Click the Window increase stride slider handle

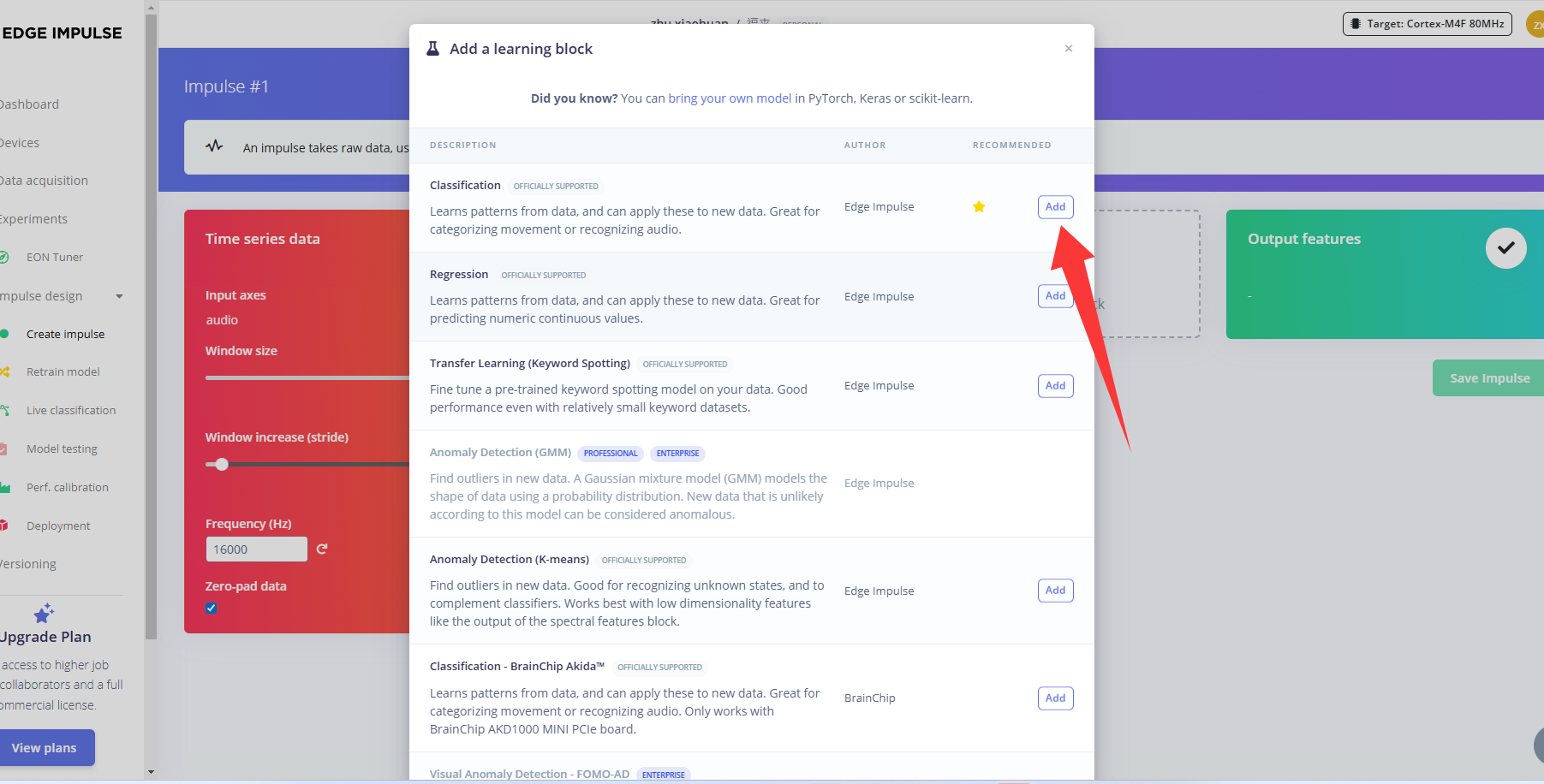point(222,465)
